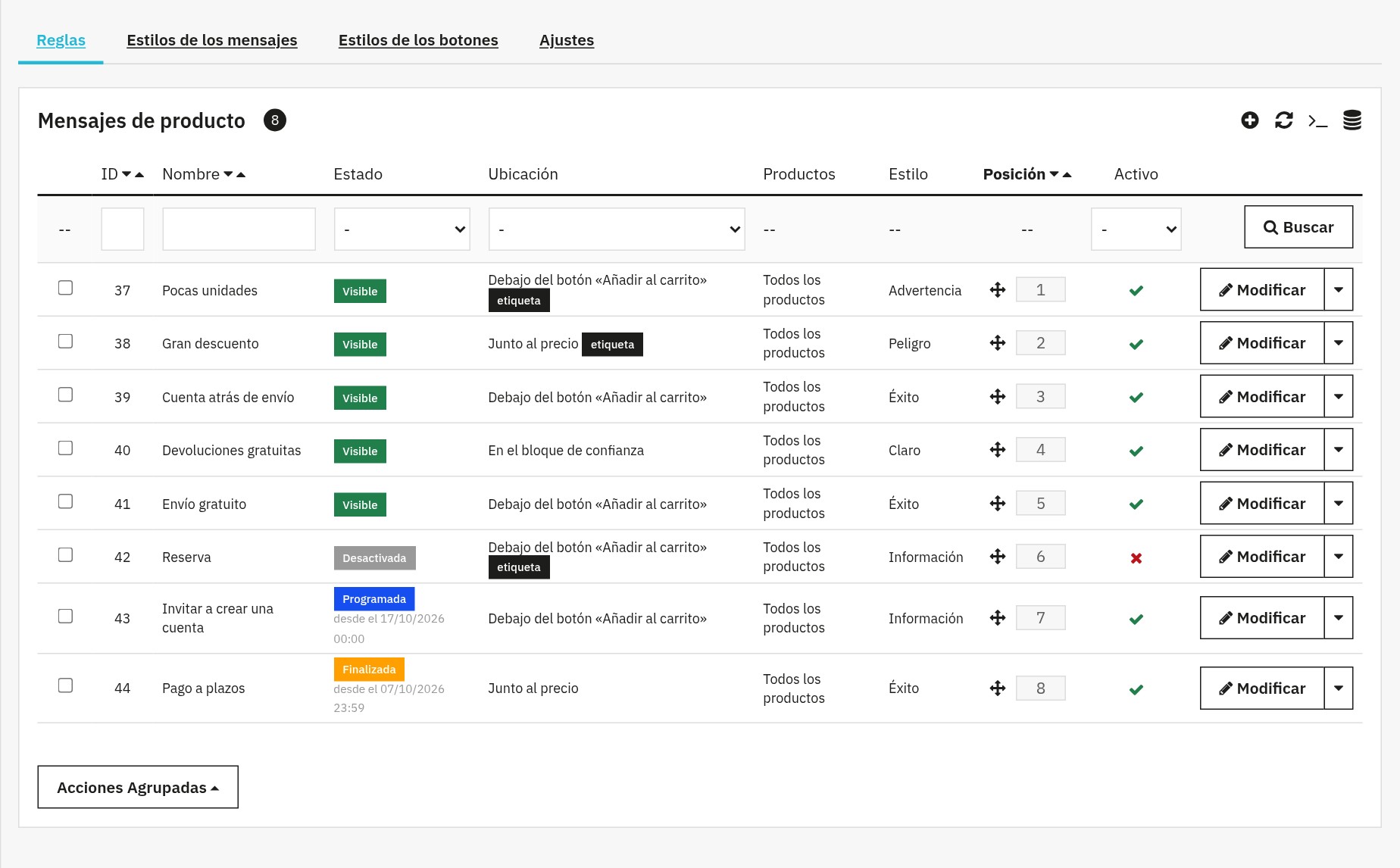Grab the move handle for Devoluciones gratuitas
Viewport: 1400px width, 868px height.
tap(998, 450)
